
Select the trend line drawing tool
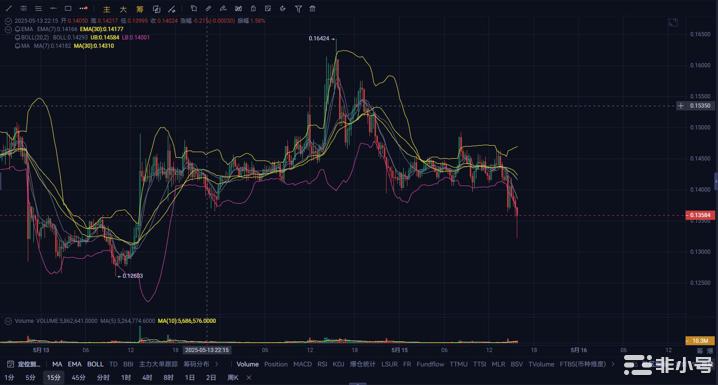(9, 8)
